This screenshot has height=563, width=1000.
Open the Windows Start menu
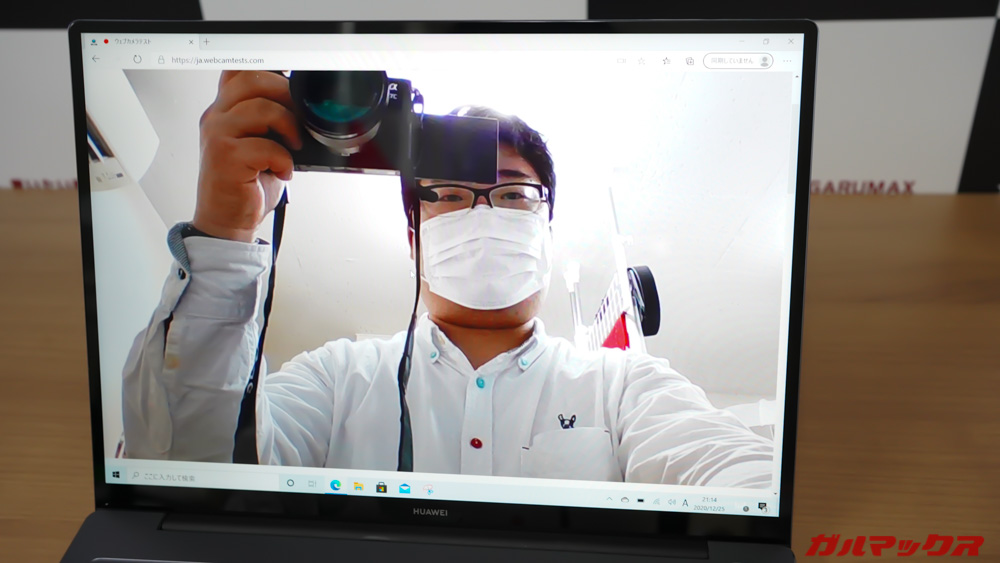116,474
